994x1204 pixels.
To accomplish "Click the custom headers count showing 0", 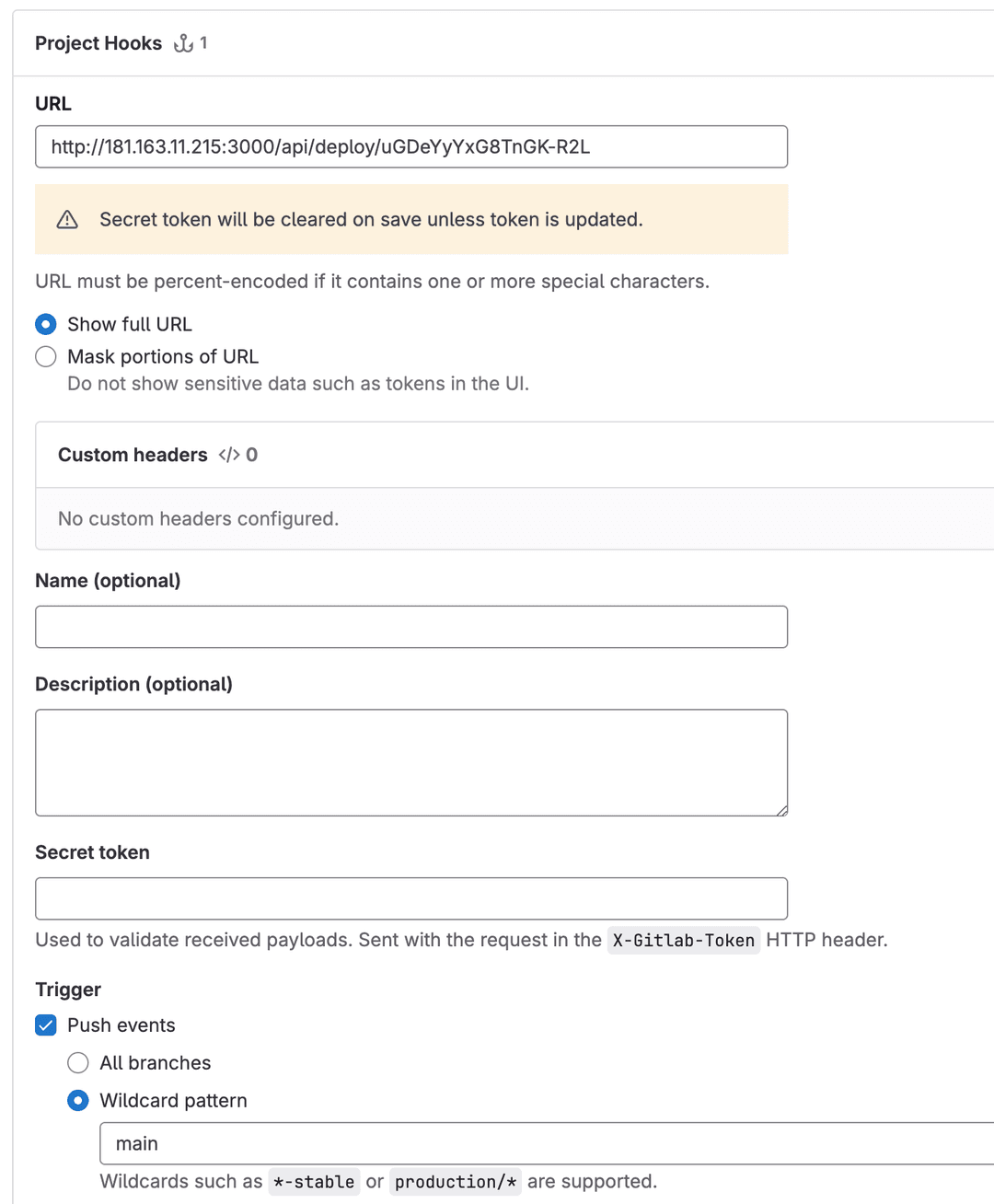I will pos(252,455).
